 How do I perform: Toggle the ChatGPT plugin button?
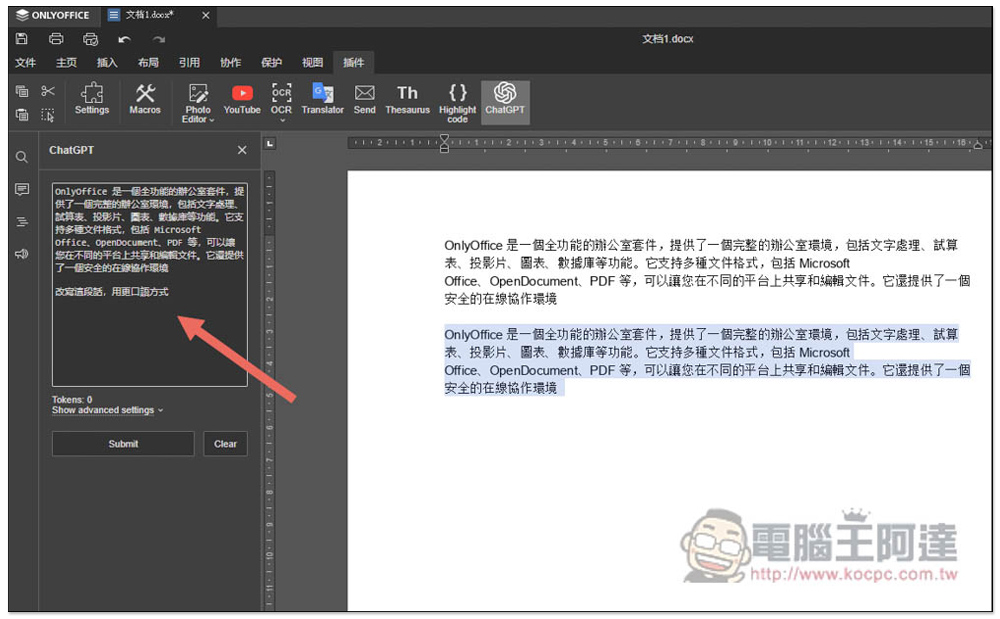(505, 102)
